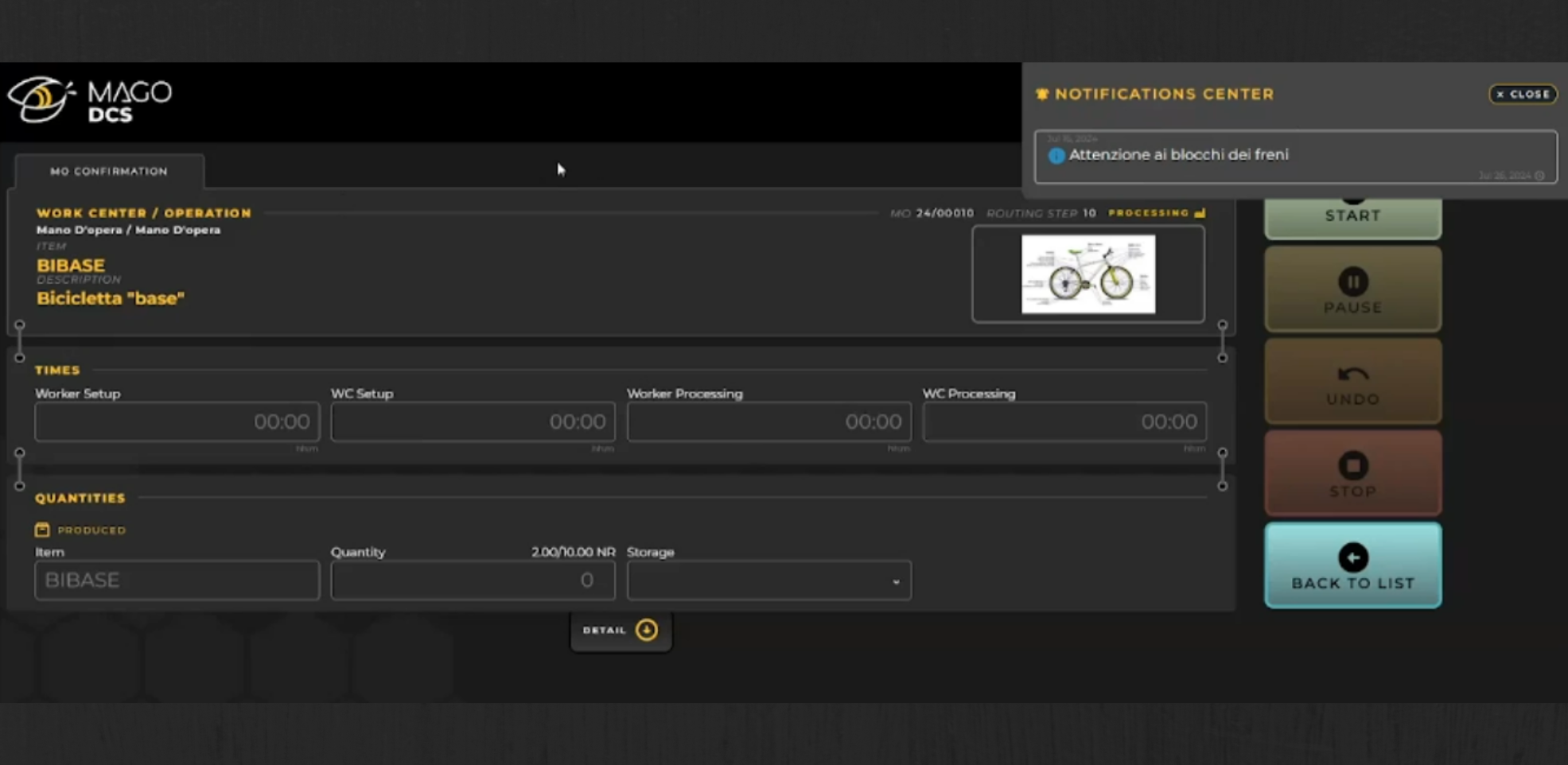Click the Produced section calendar icon
Screen dimensions: 1568x765
pos(42,530)
